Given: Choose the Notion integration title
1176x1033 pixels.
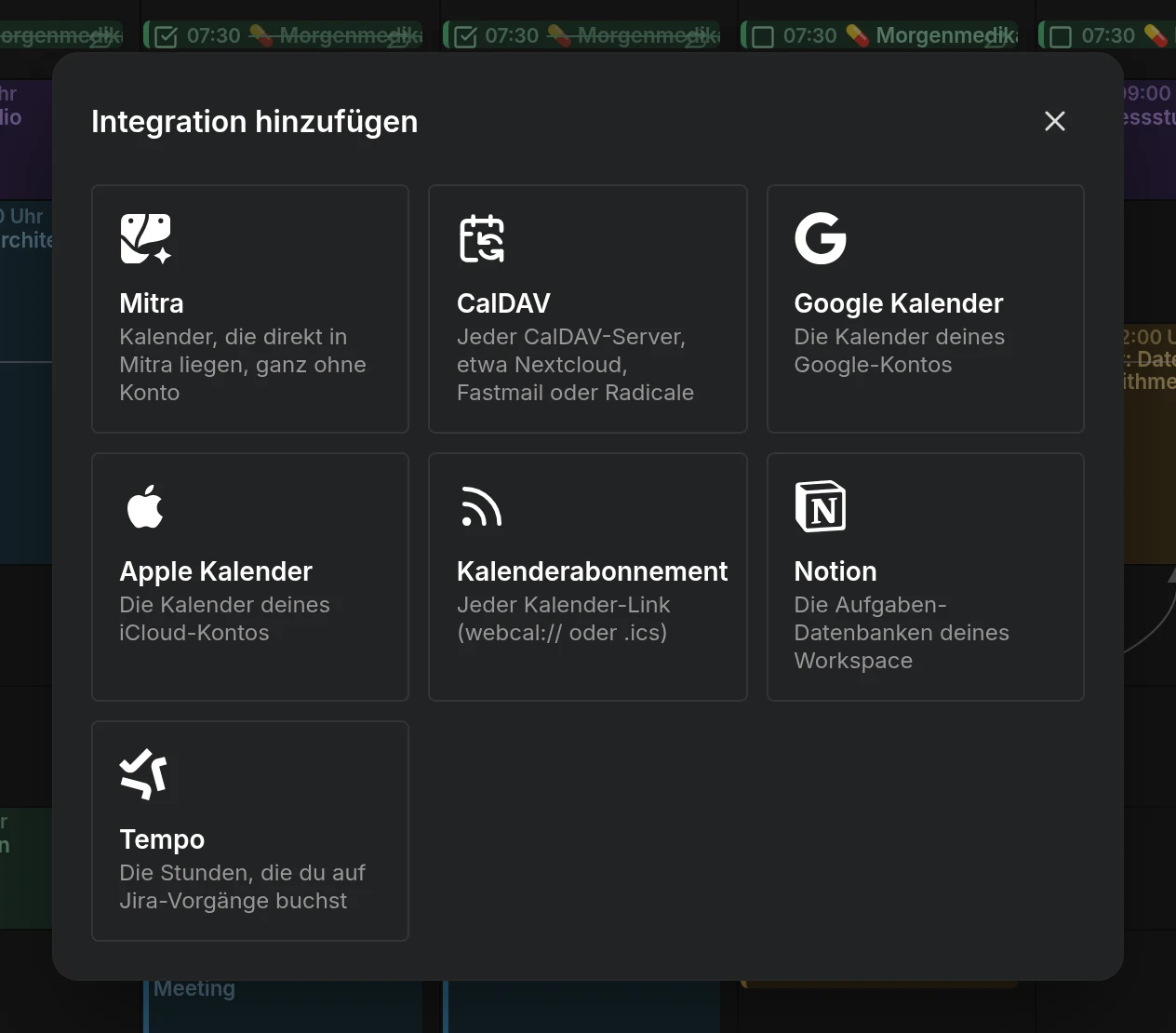Looking at the screenshot, I should point(835,571).
